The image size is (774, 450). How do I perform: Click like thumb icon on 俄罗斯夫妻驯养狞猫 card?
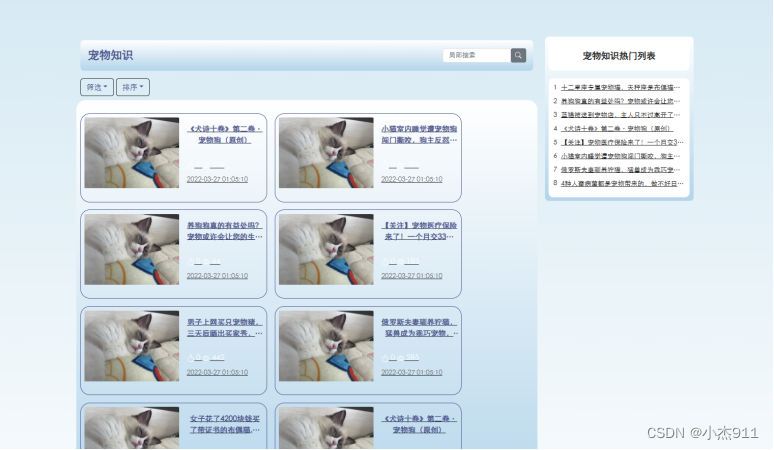coord(385,358)
